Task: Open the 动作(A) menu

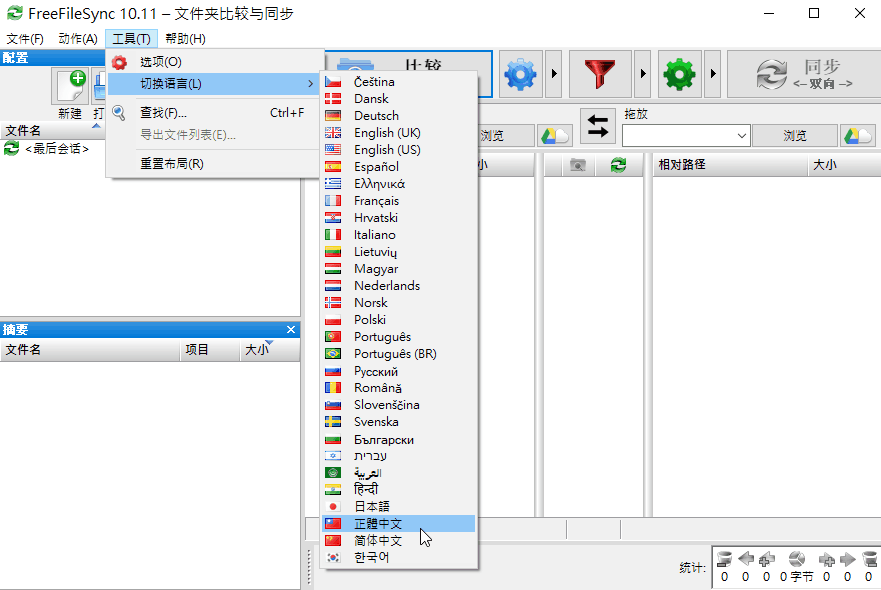Action: pos(78,39)
